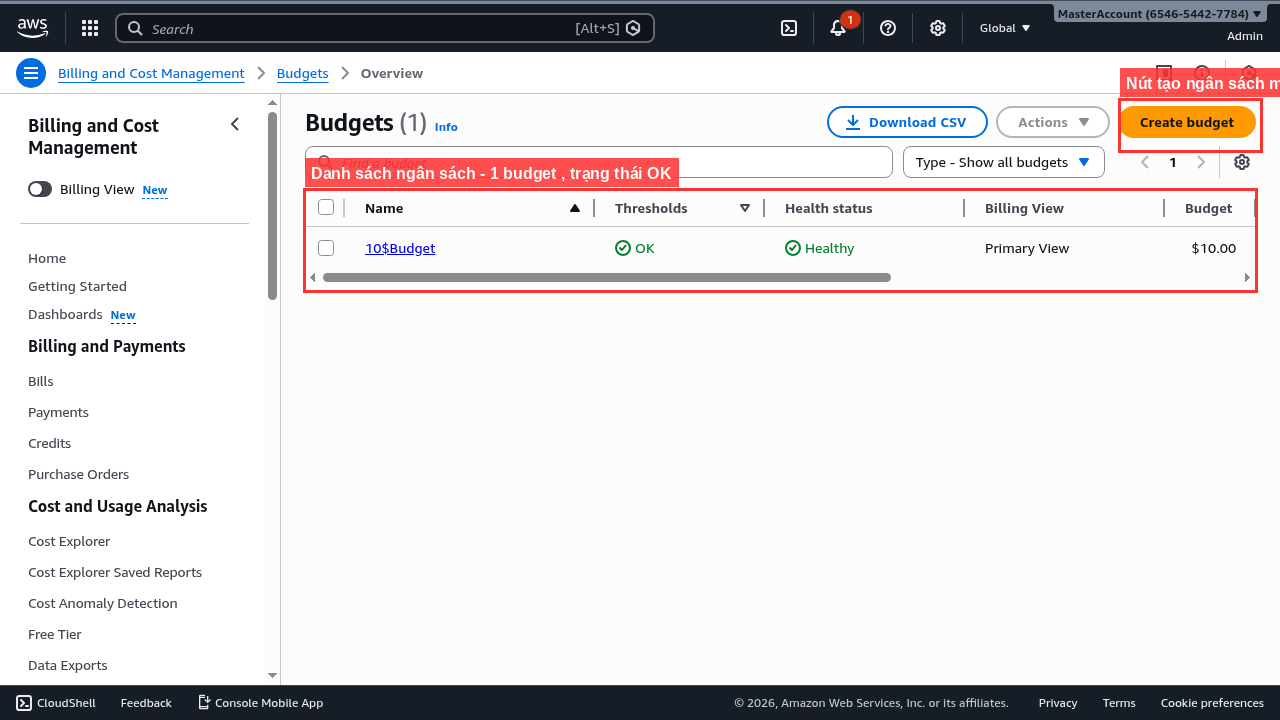Open the notifications bell icon

(838, 28)
